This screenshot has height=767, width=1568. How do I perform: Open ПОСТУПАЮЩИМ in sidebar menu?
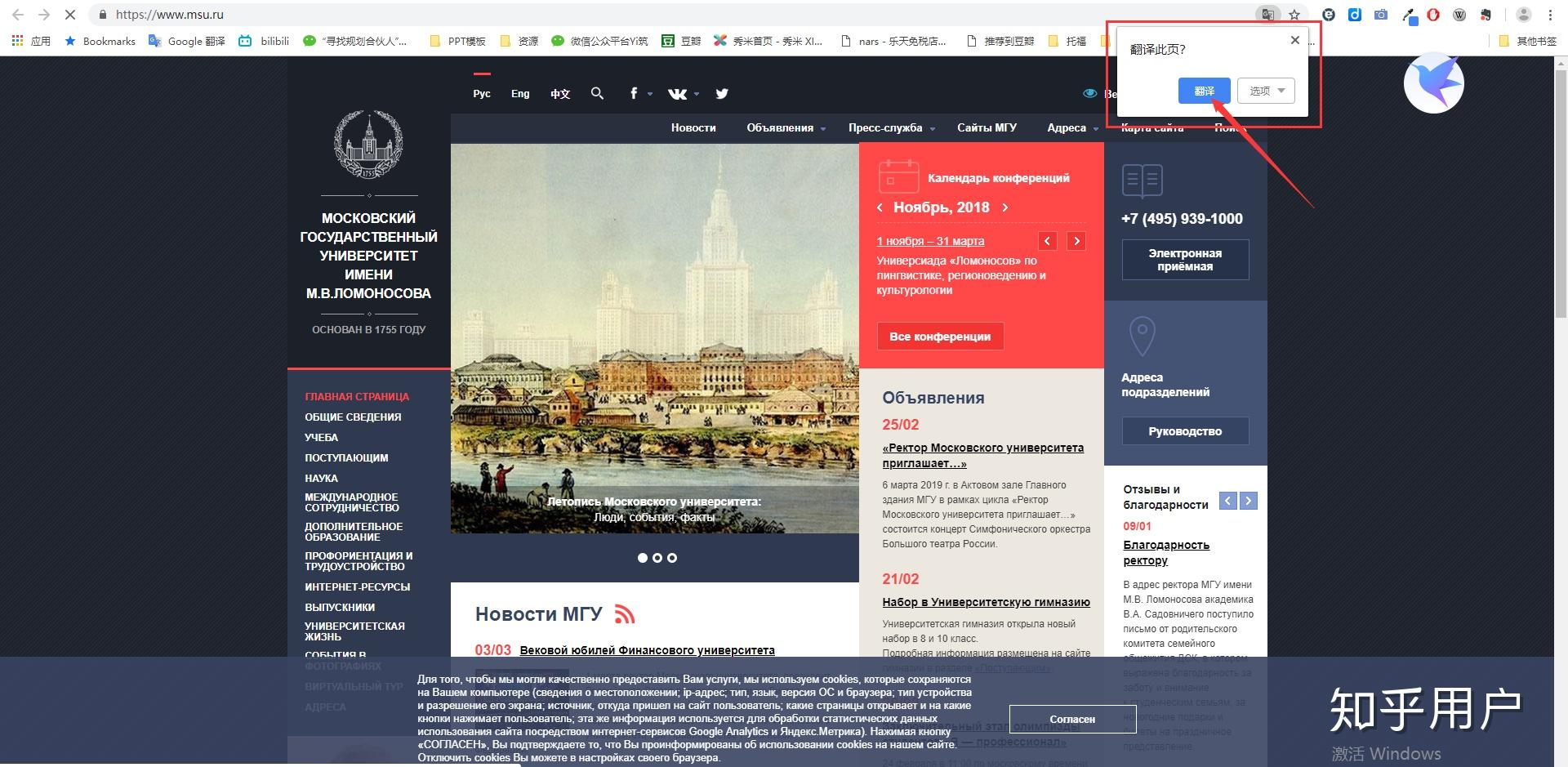pyautogui.click(x=346, y=457)
